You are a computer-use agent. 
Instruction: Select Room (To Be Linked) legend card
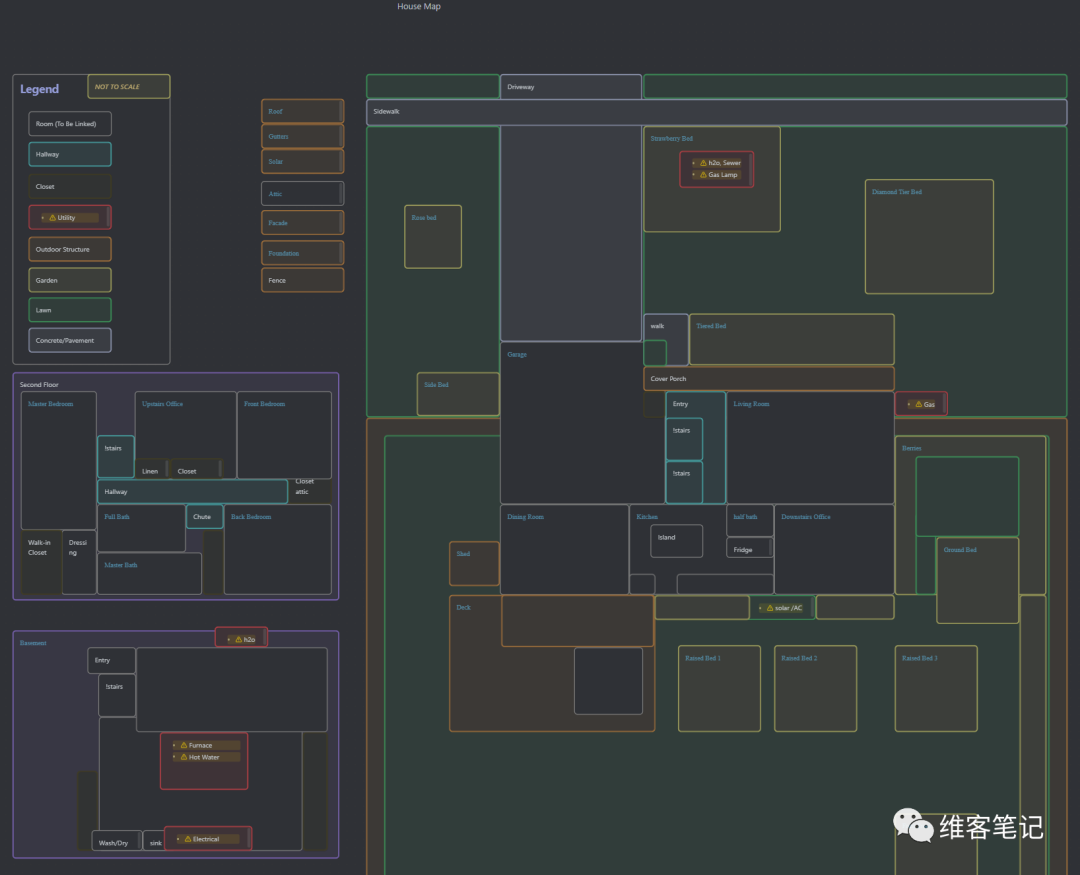(70, 124)
